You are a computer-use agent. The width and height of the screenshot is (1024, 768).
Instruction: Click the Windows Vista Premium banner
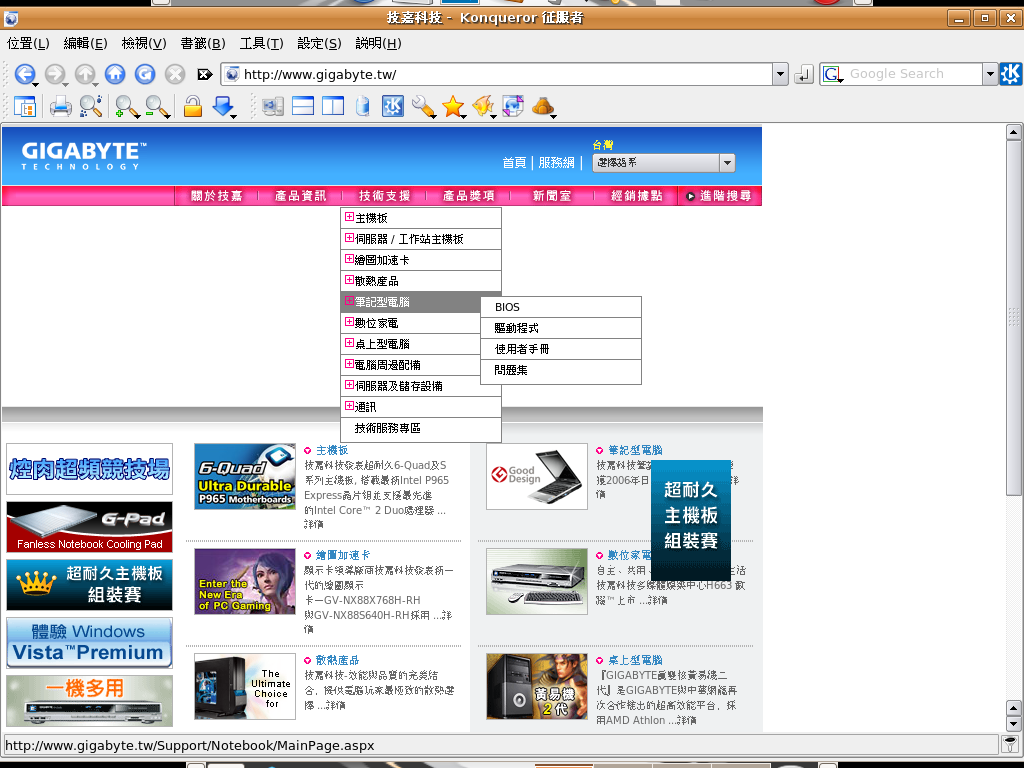[x=89, y=642]
